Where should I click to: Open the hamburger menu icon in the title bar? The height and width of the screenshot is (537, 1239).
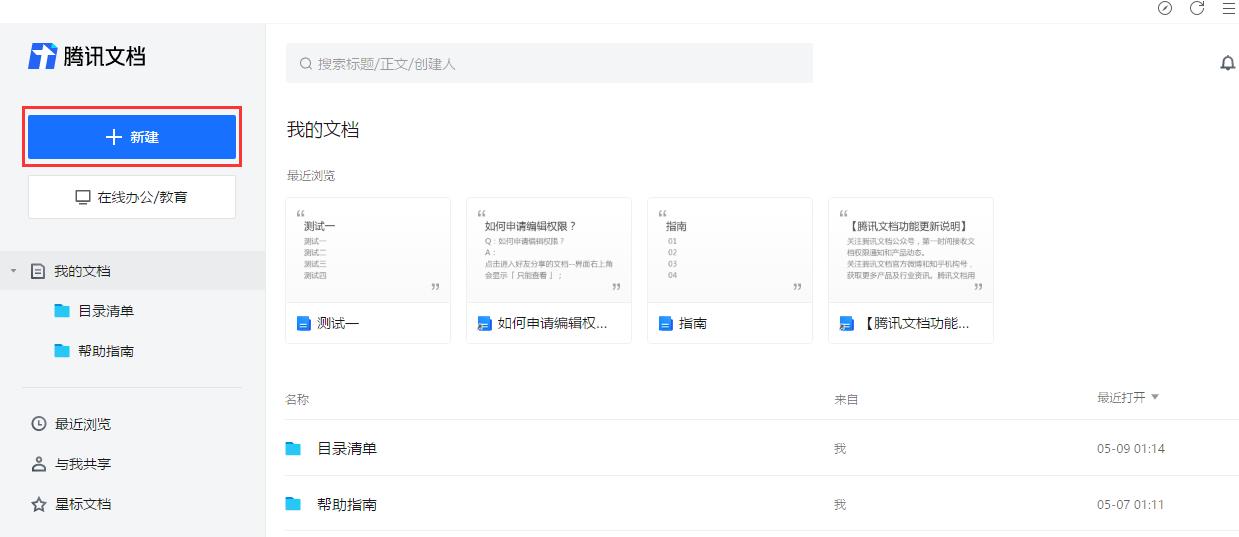tap(1229, 8)
